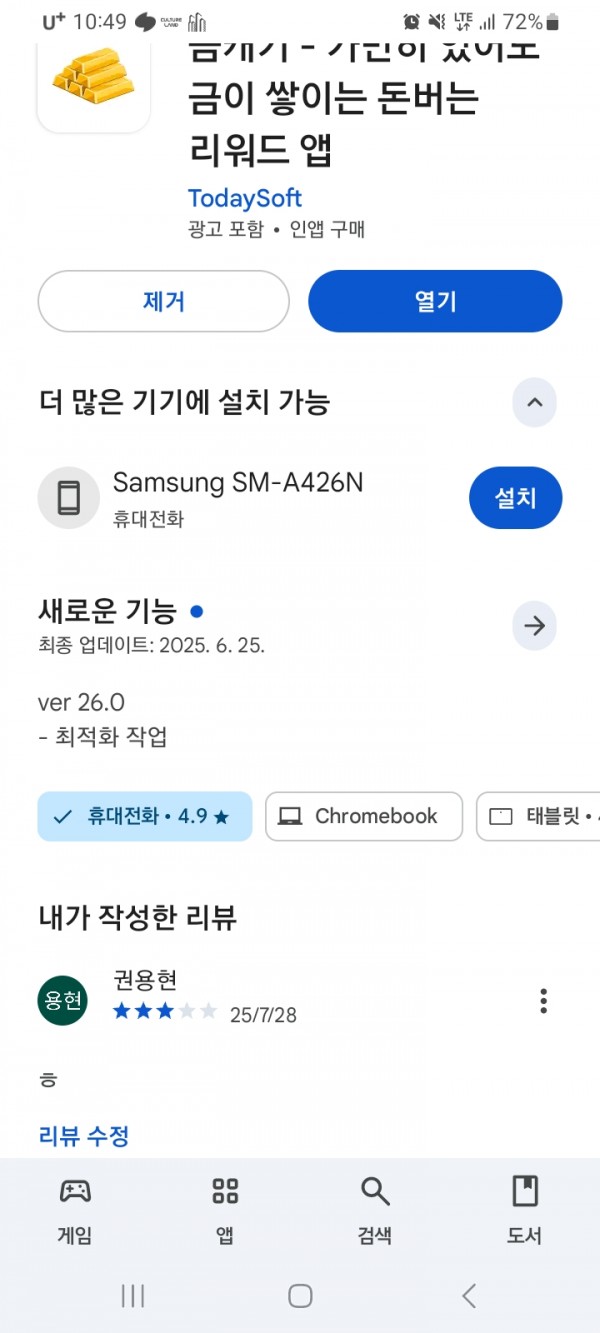Open recent apps navigation button

coord(132,1296)
